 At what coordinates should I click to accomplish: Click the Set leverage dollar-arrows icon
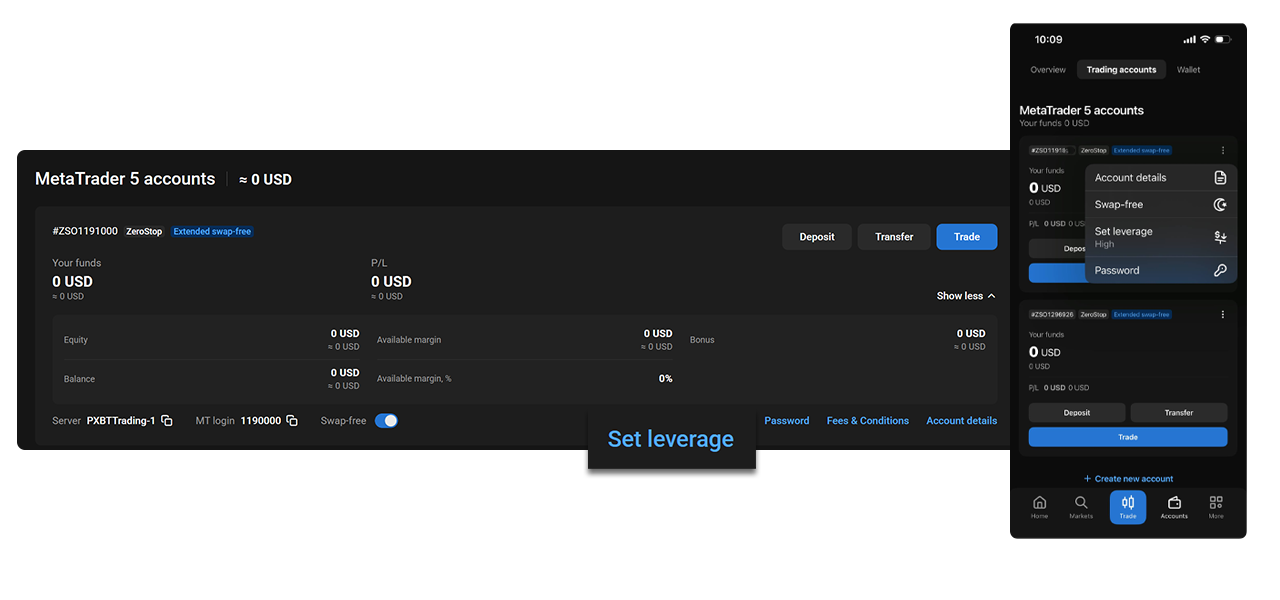tap(1220, 237)
